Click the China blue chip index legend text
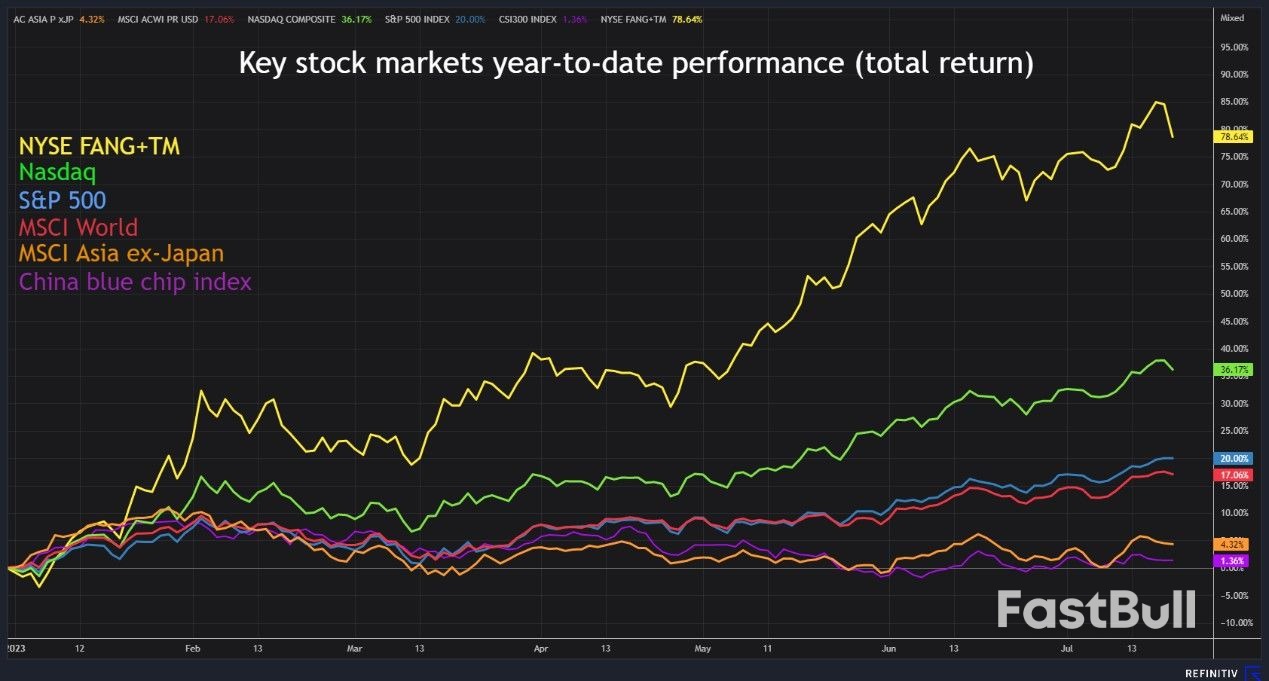Viewport: 1269px width, 681px height. [135, 282]
